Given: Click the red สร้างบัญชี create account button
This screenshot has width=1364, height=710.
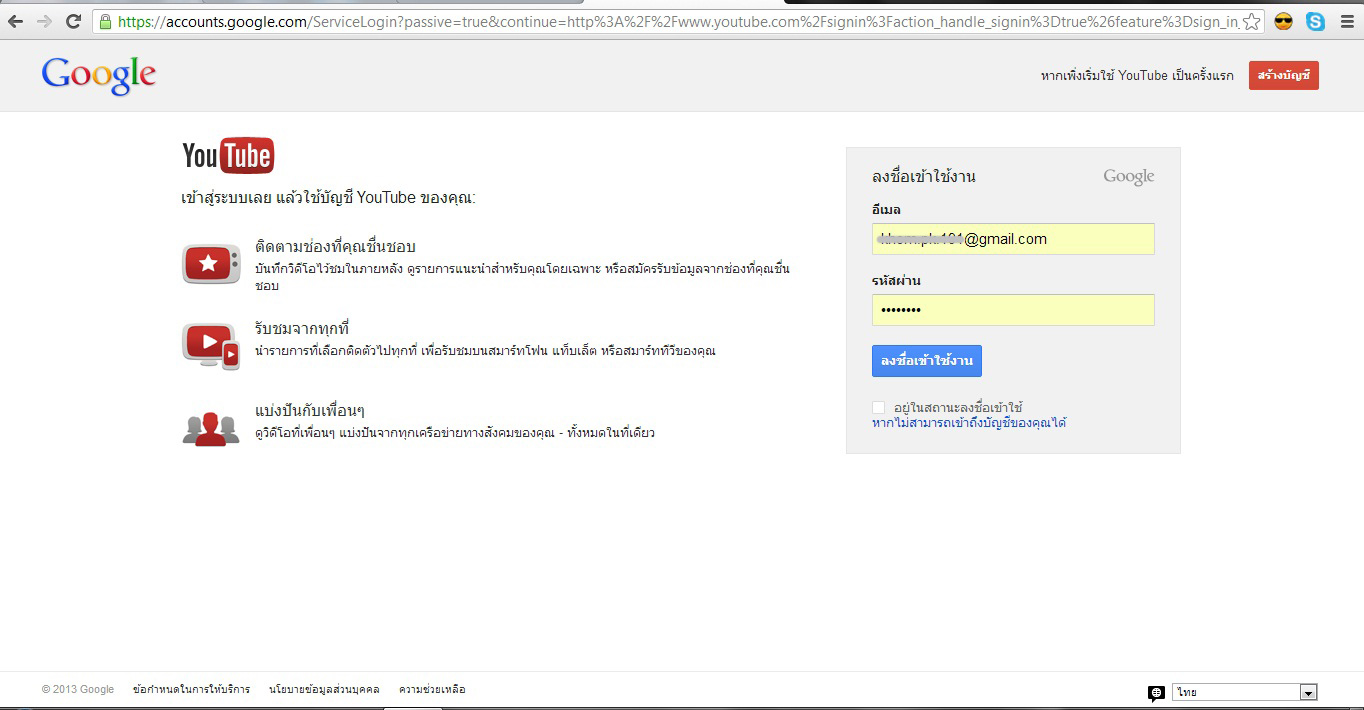Looking at the screenshot, I should click(1283, 75).
